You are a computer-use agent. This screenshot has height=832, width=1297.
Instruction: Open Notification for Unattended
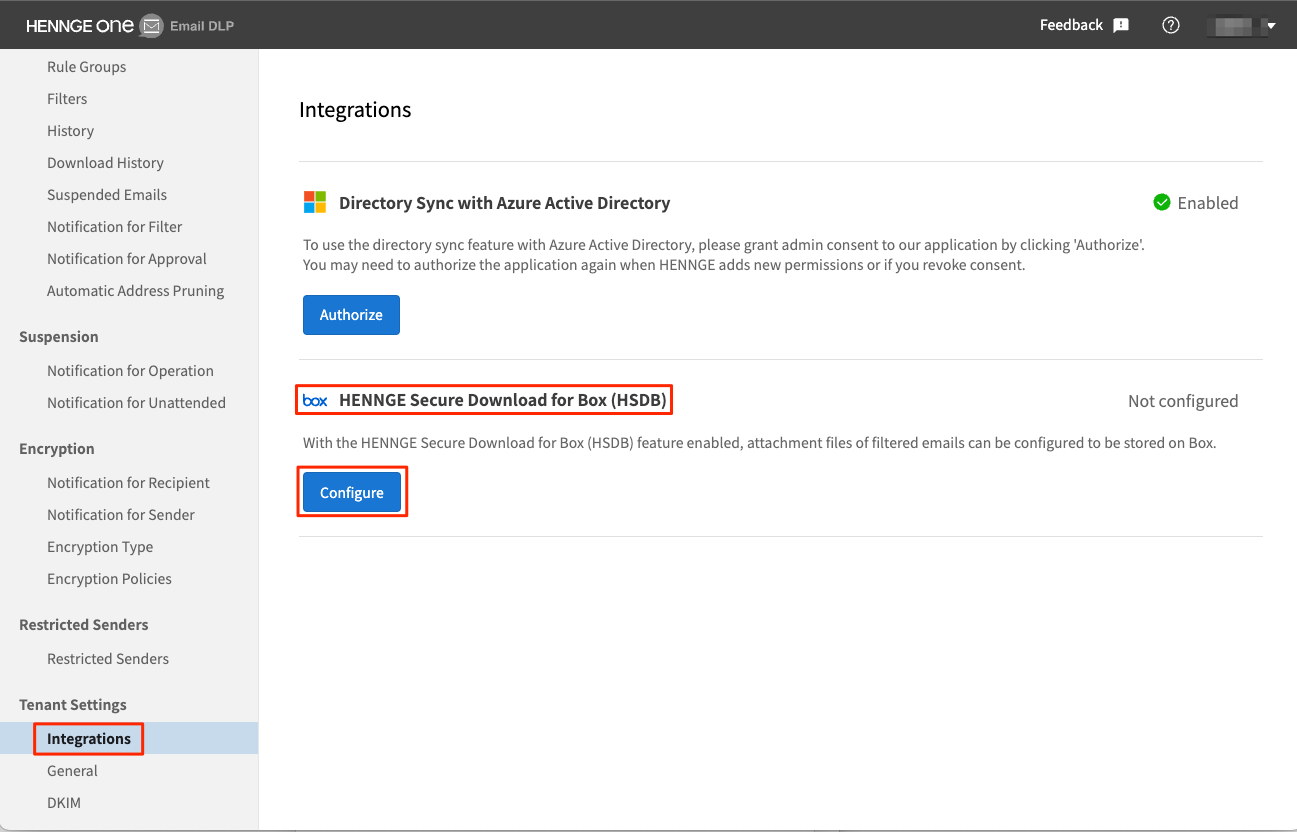[x=136, y=403]
